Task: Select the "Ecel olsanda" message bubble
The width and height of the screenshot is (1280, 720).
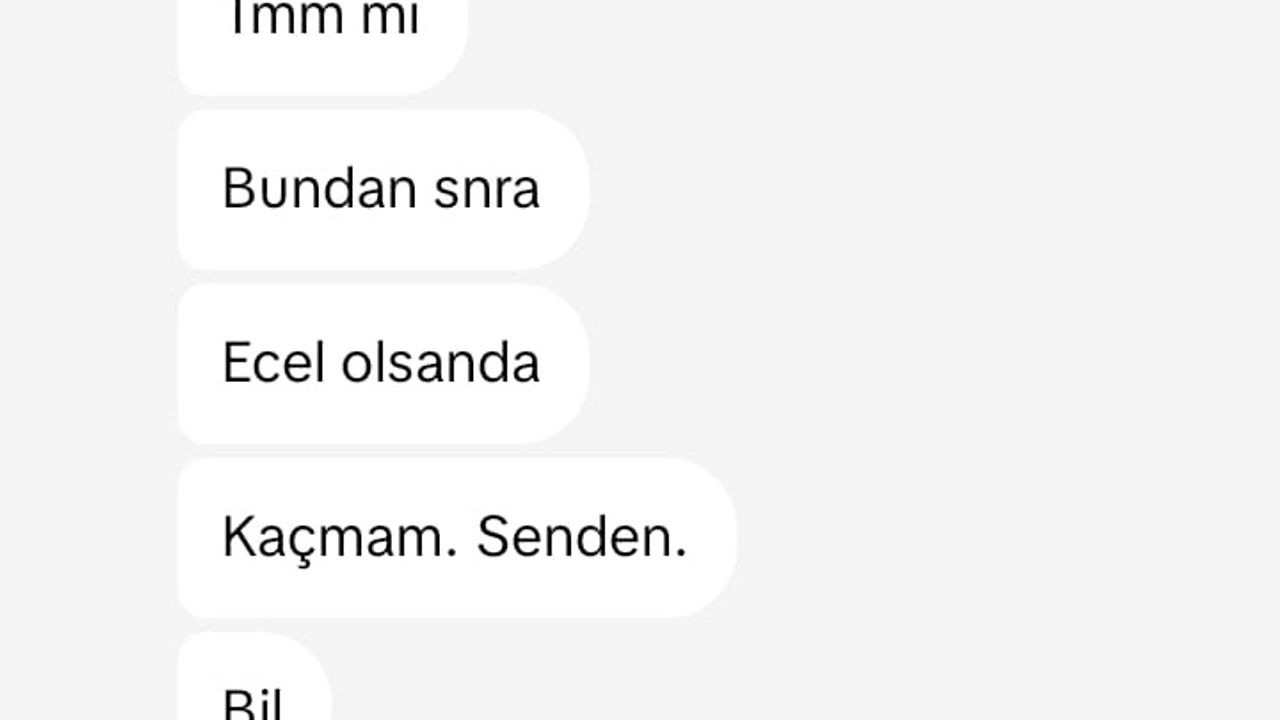Action: 383,364
